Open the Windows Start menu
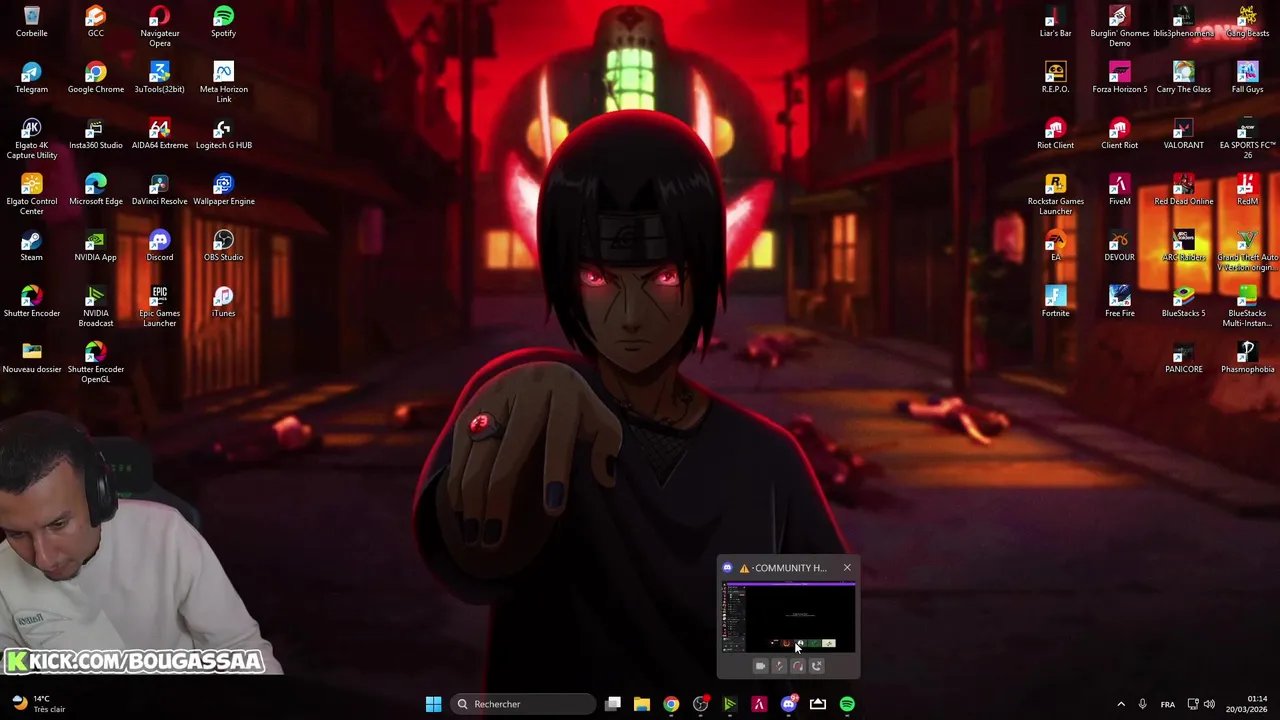1280x720 pixels. click(x=433, y=704)
